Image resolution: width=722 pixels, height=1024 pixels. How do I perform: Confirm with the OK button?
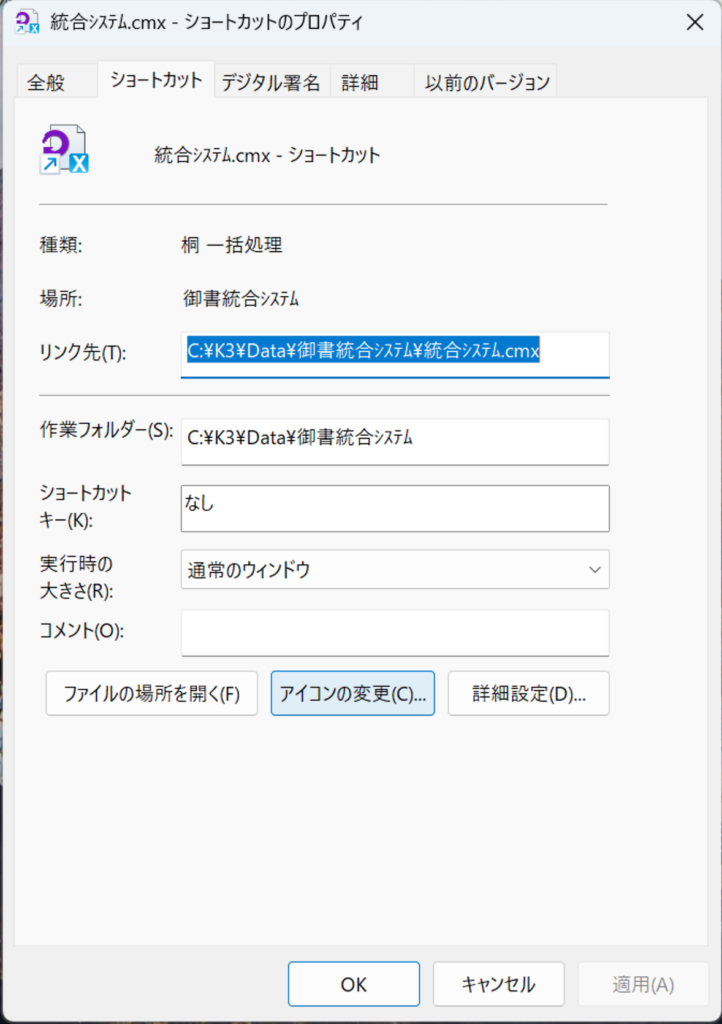[x=353, y=985]
